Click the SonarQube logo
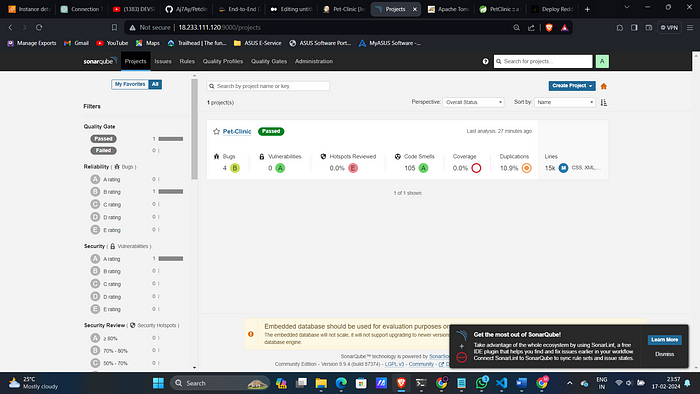This screenshot has width=700, height=394. 100,61
